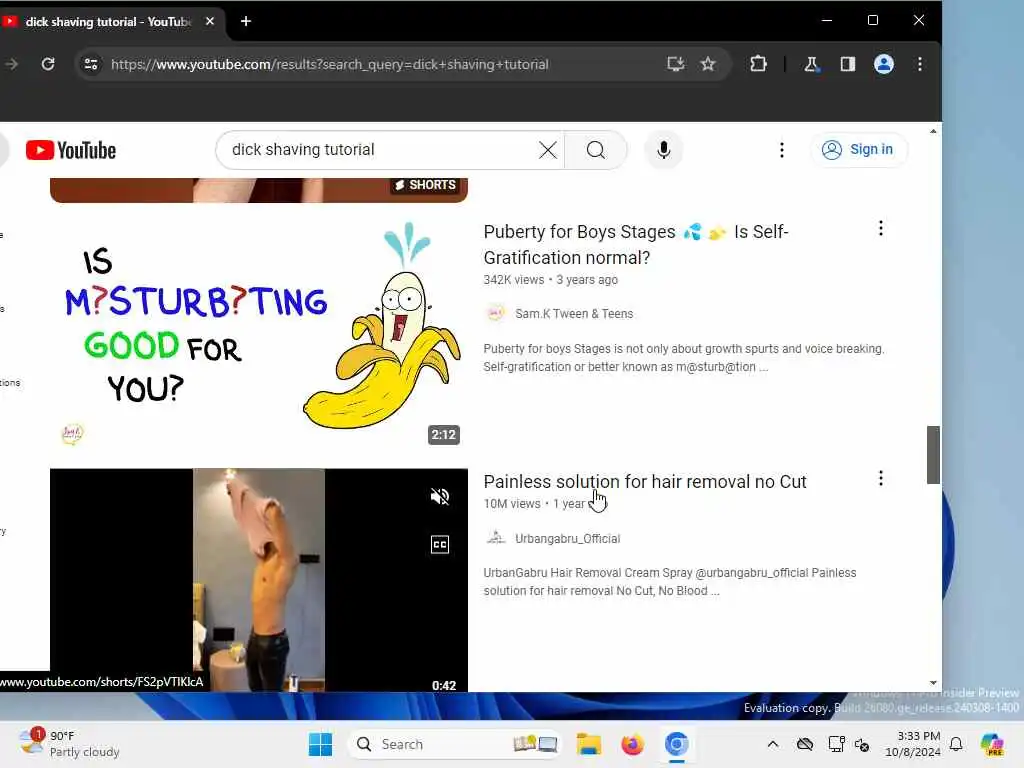Viewport: 1024px width, 768px height.
Task: Bookmark this page with the star icon
Action: click(x=708, y=64)
